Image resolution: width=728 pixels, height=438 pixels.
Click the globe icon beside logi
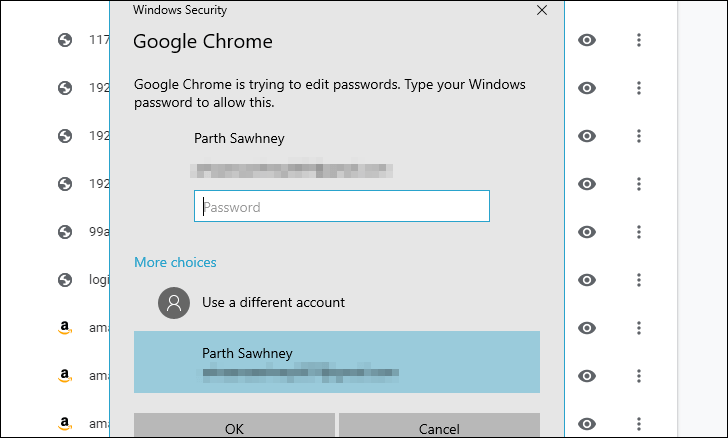[x=65, y=280]
